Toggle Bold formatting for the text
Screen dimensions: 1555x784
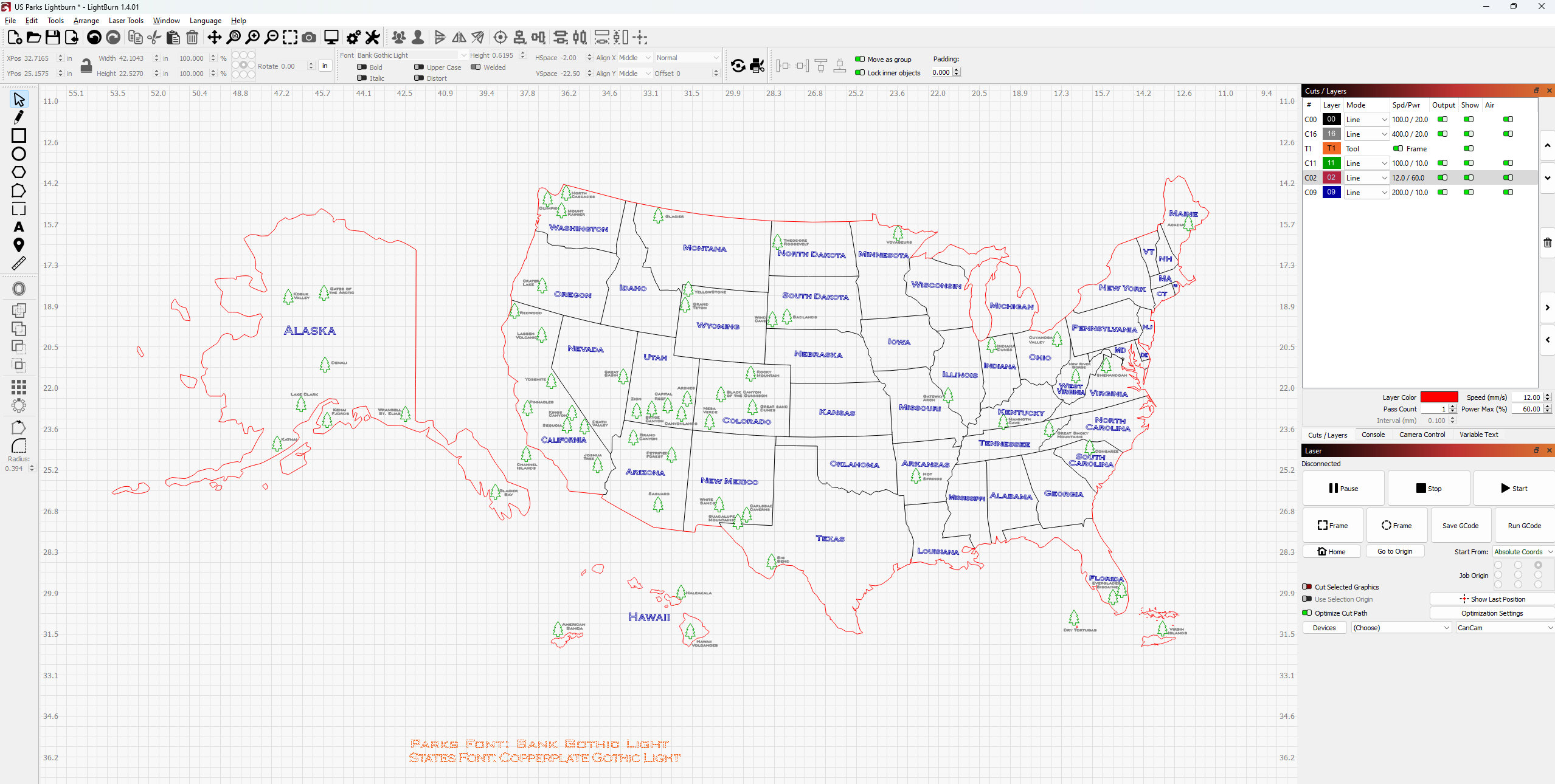(x=361, y=67)
